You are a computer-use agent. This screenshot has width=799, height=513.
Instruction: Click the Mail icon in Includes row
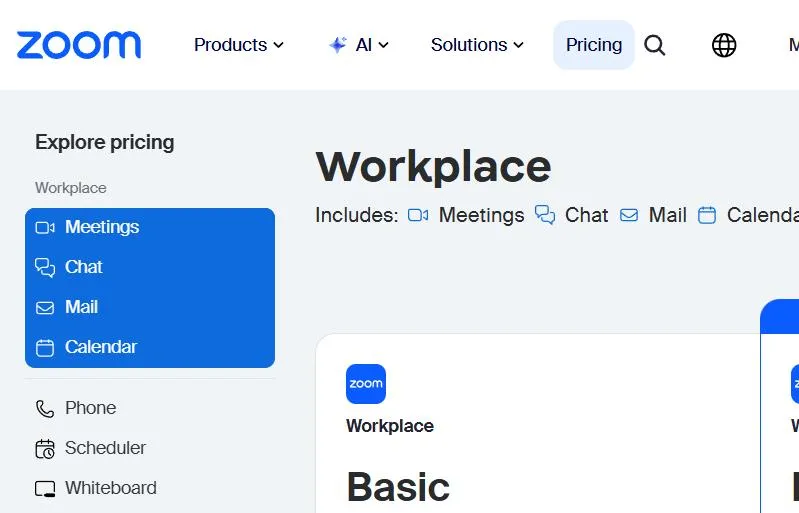point(629,215)
